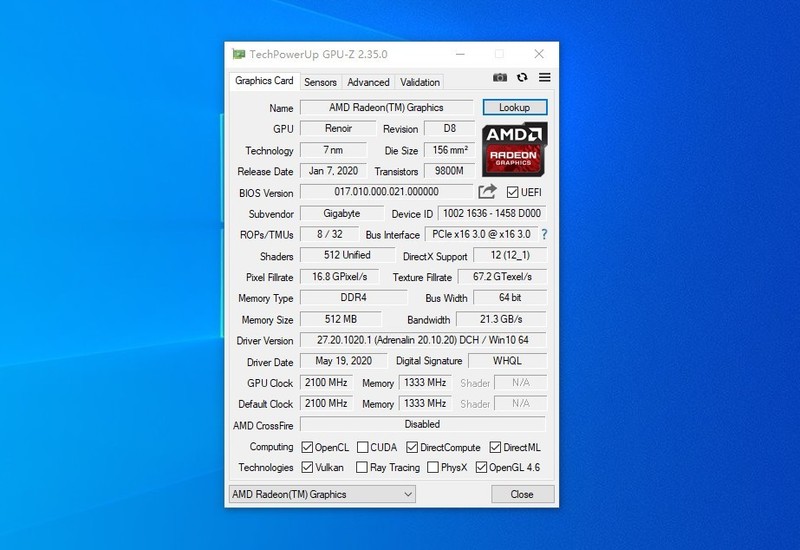Click the GPU Clock row Memory 1333 MHz
This screenshot has width=800, height=550.
click(x=425, y=382)
